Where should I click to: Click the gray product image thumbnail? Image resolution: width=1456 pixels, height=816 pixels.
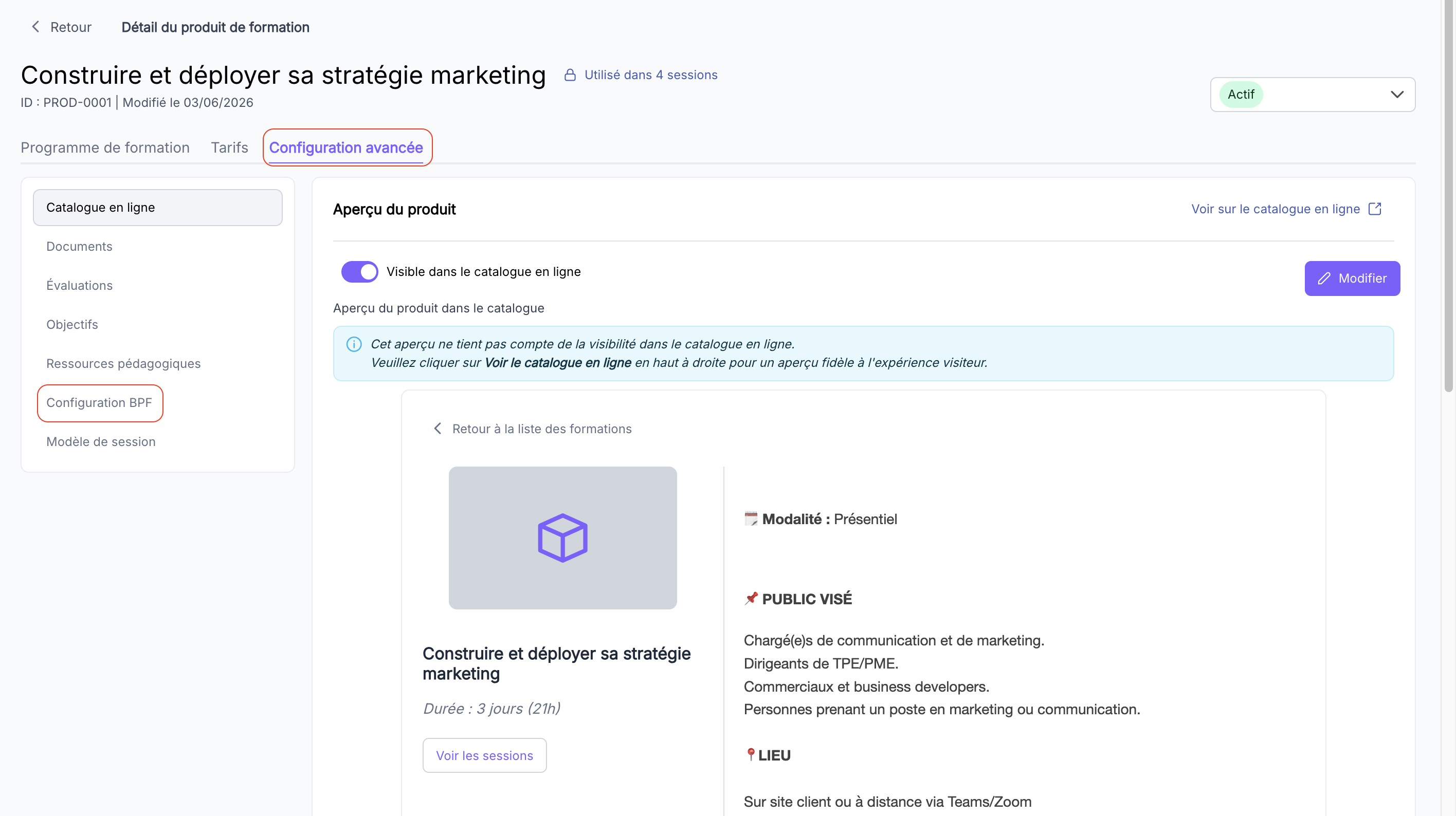click(x=562, y=537)
